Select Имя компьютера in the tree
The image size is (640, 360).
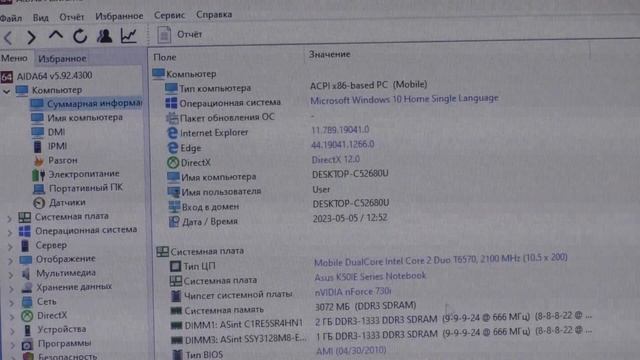77,118
